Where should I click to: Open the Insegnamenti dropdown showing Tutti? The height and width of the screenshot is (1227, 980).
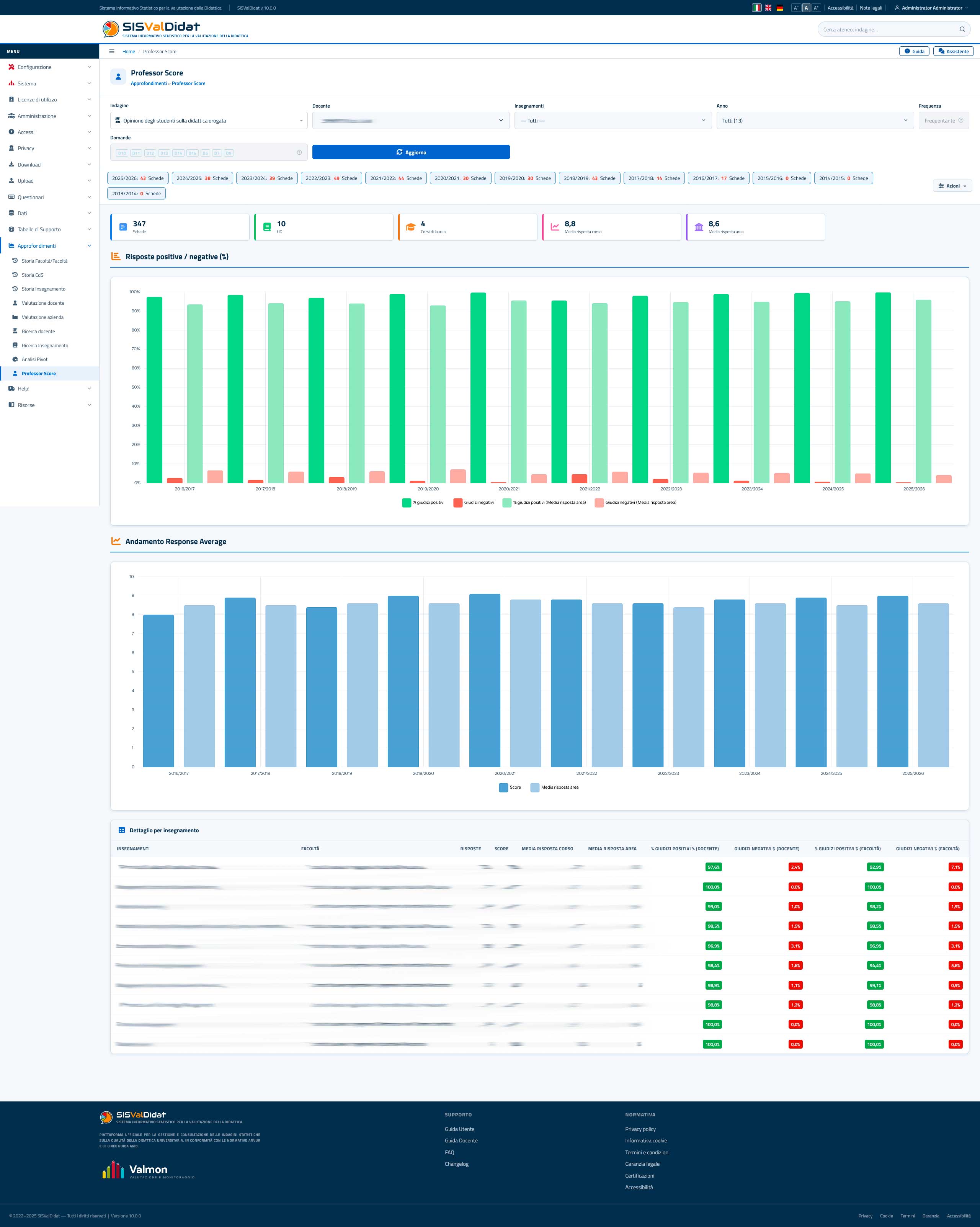click(x=613, y=121)
